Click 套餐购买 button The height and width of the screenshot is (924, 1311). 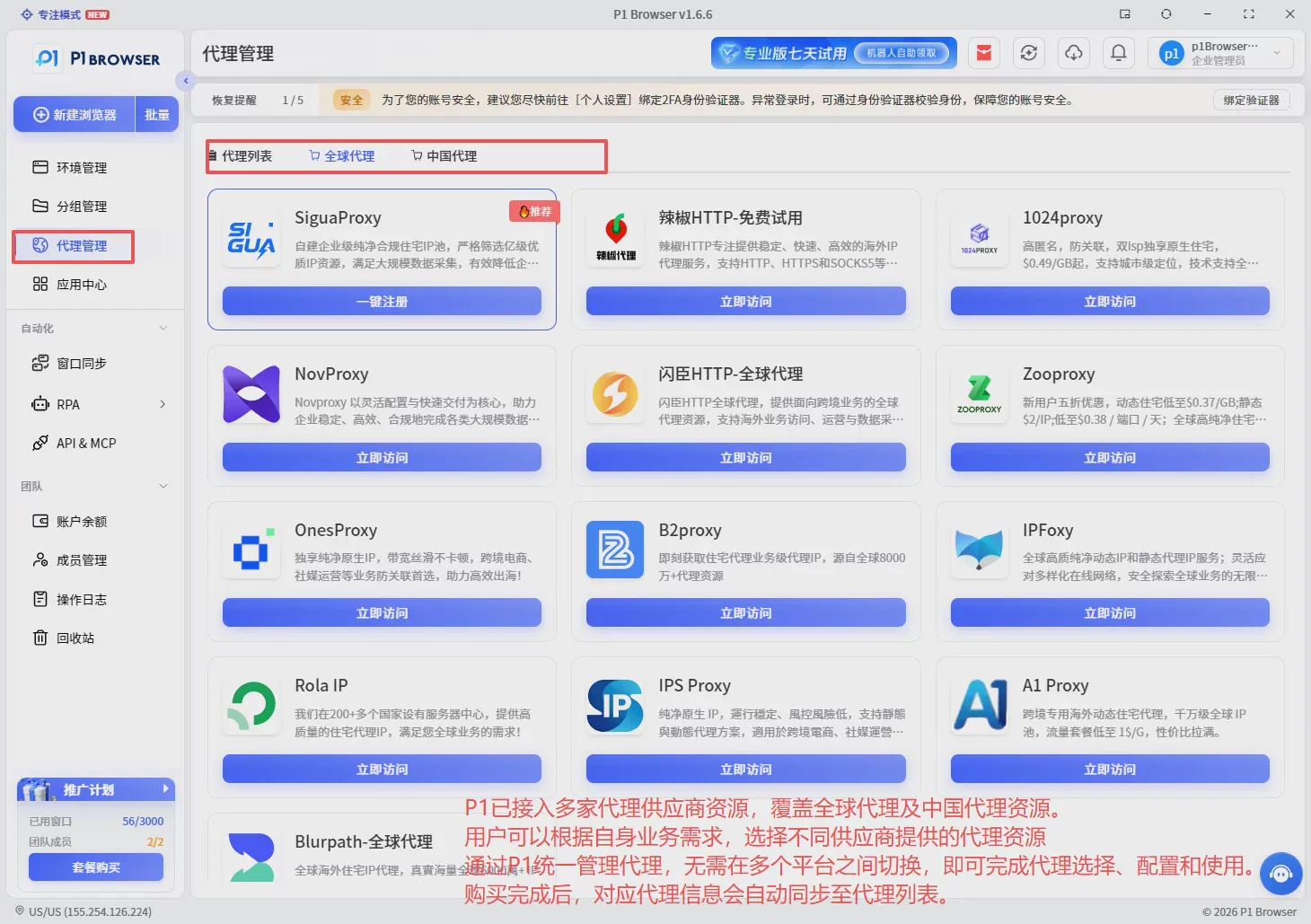point(96,867)
